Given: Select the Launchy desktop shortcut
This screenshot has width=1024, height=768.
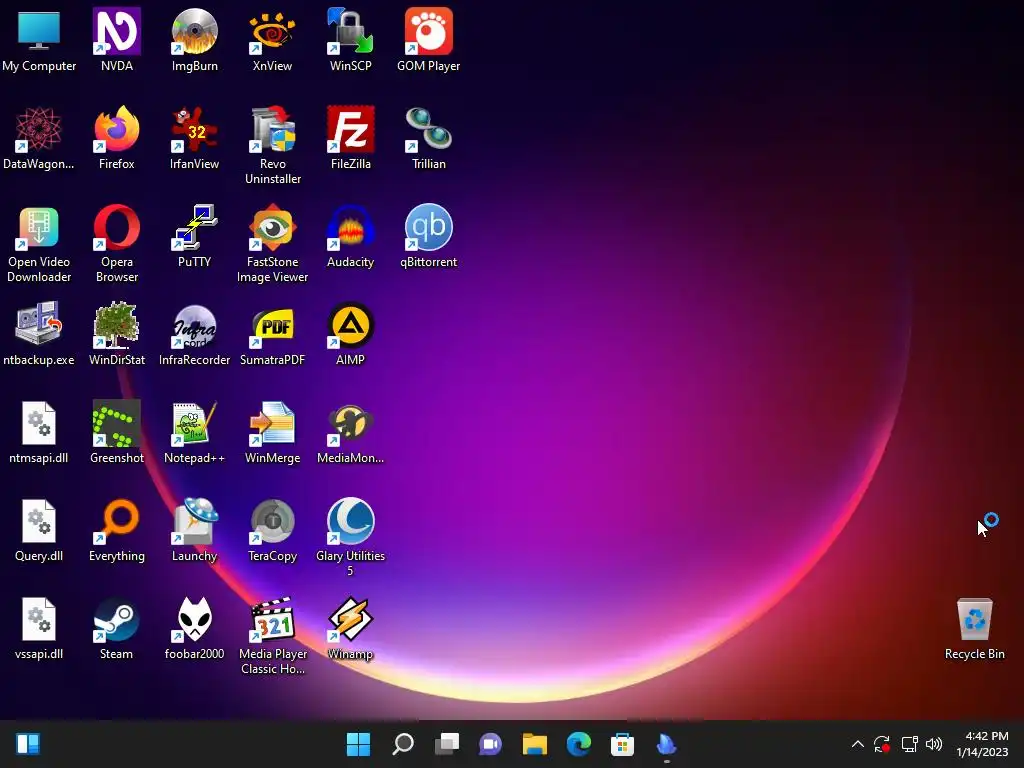Looking at the screenshot, I should click(x=194, y=521).
